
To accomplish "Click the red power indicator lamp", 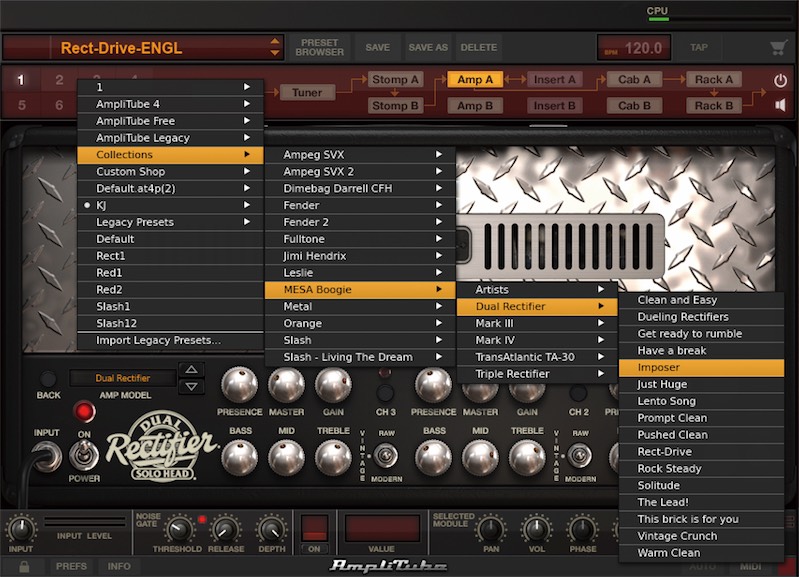I will coord(84,412).
